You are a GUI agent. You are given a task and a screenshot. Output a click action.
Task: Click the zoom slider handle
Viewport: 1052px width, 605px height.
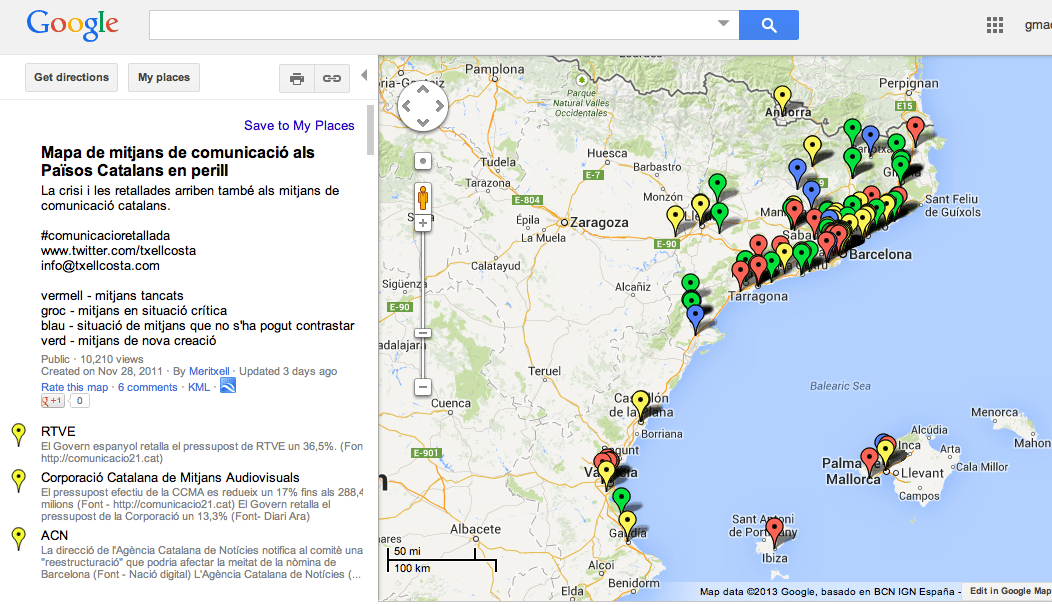coord(423,333)
